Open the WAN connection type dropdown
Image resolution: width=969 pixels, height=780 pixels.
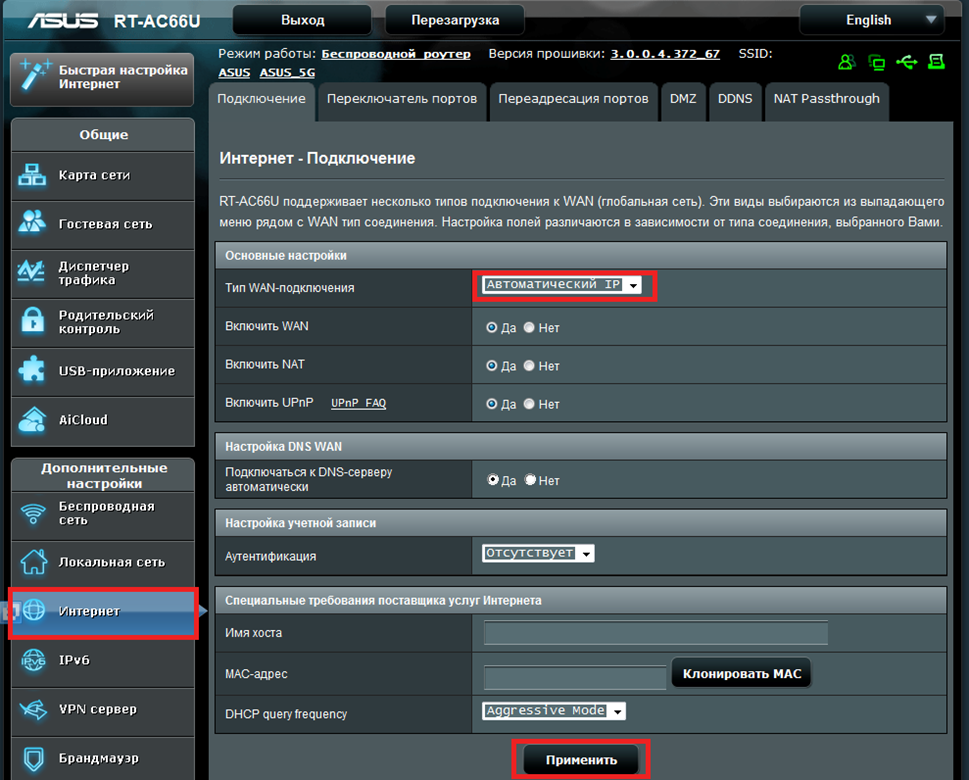coord(562,284)
